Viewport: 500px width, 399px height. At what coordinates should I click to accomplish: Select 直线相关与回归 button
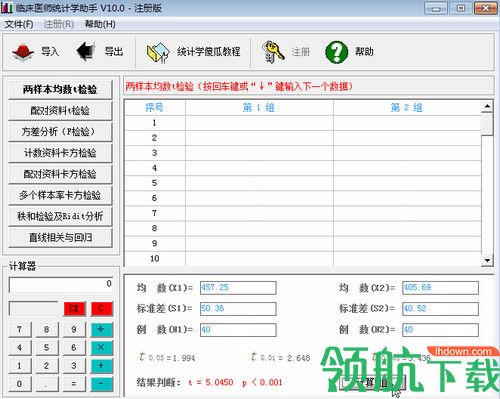click(60, 238)
